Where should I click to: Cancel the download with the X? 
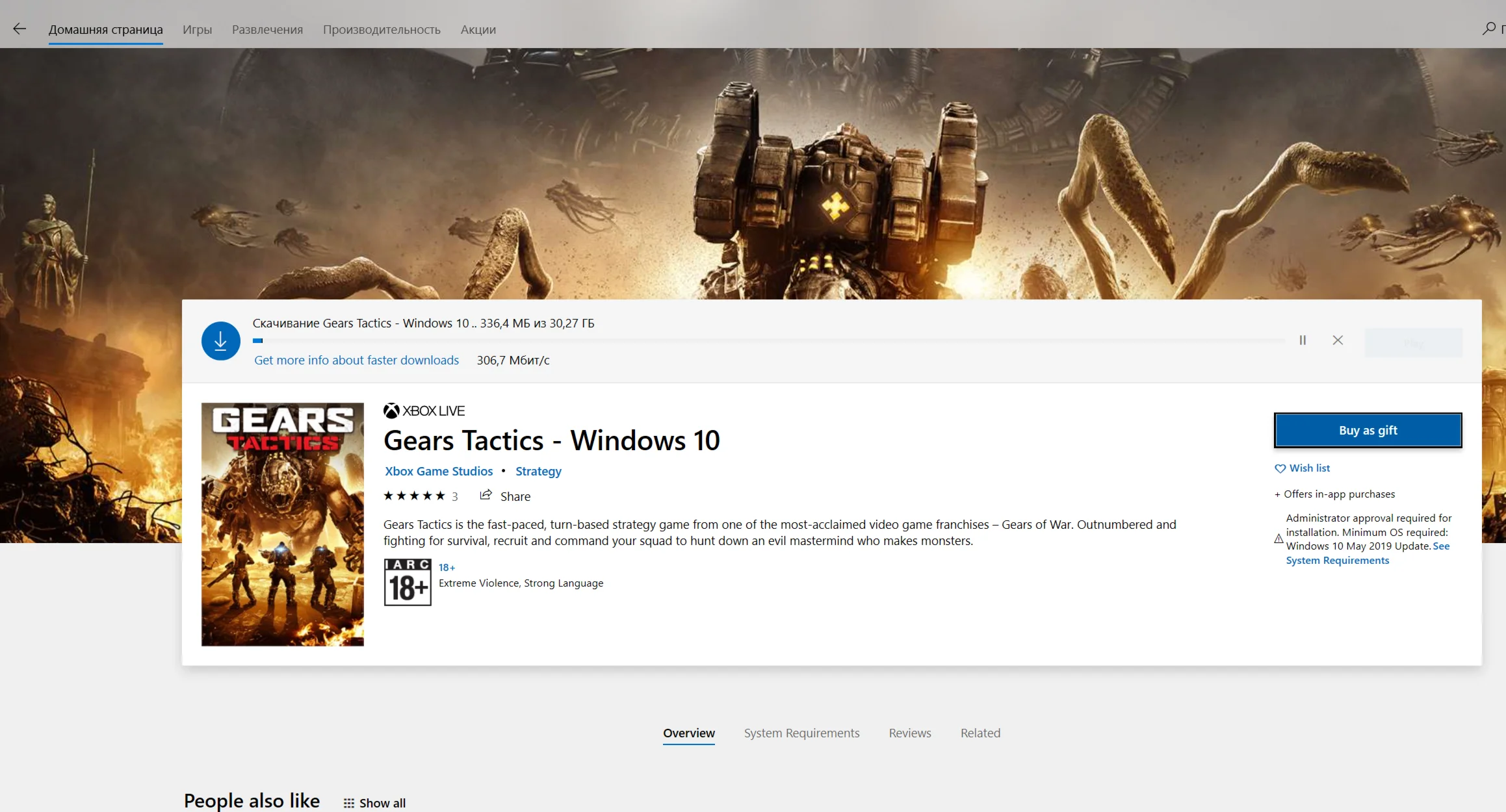click(x=1338, y=340)
